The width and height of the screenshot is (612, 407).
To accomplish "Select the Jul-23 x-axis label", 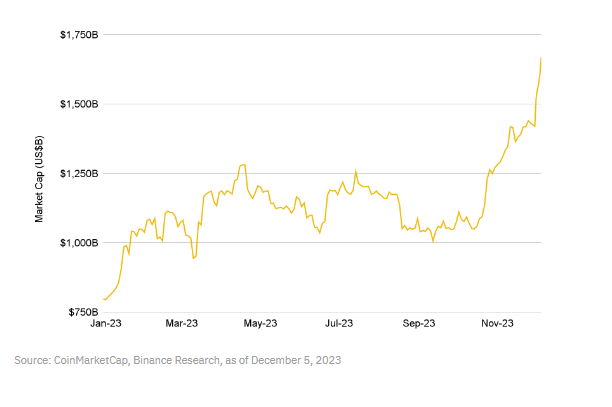I will click(340, 324).
